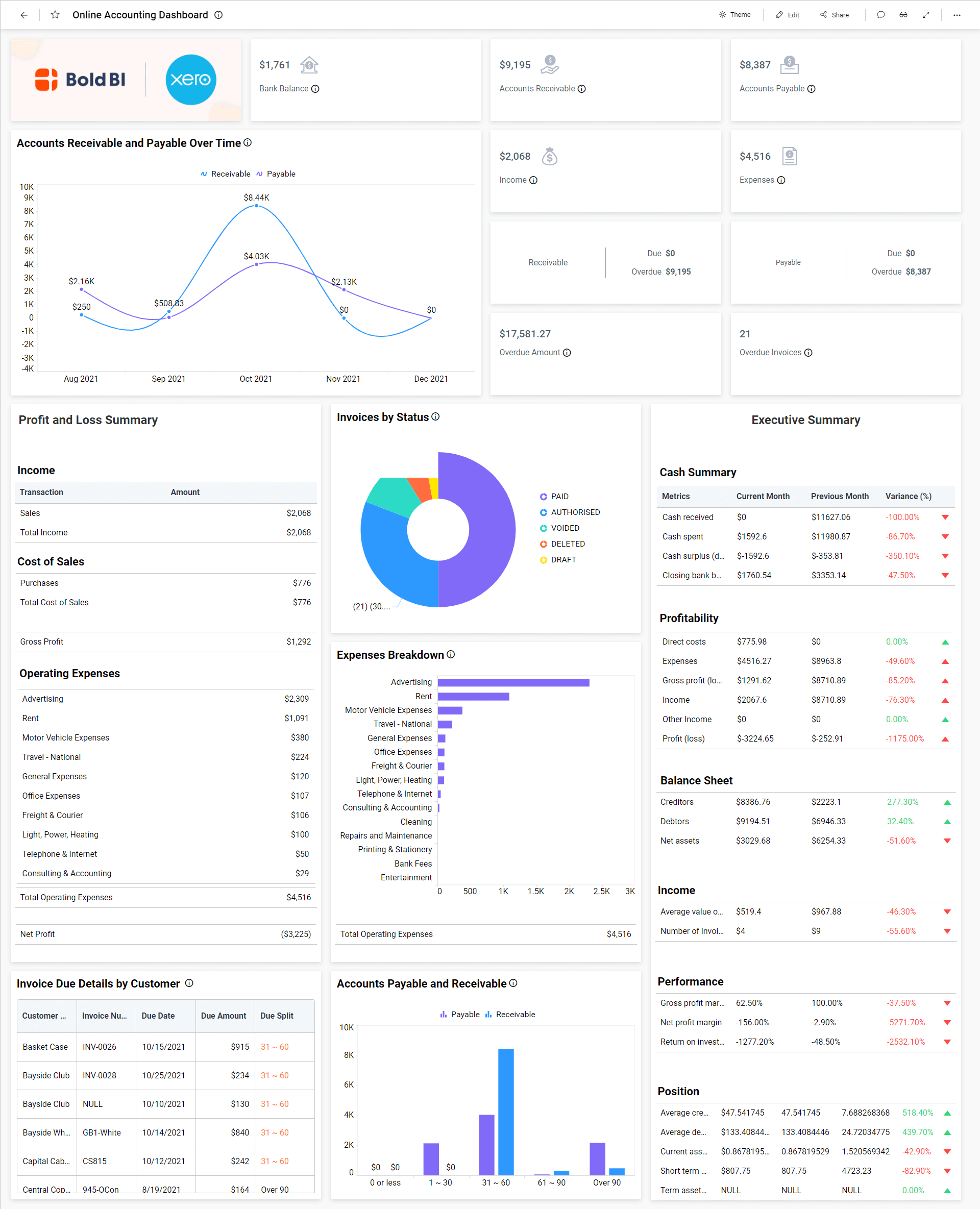This screenshot has height=1209, width=980.
Task: Hide PAID status via donut chart legend
Action: click(x=559, y=496)
